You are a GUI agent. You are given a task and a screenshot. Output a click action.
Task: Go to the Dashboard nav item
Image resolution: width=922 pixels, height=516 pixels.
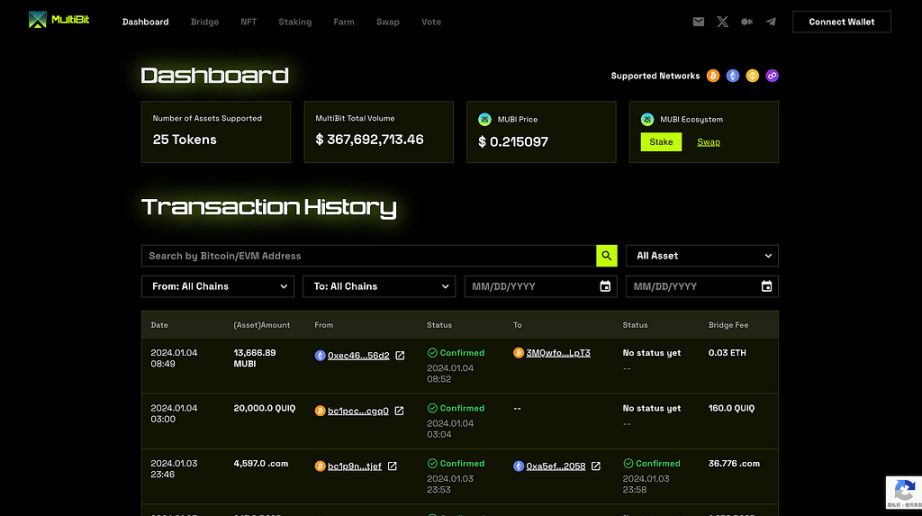click(145, 22)
